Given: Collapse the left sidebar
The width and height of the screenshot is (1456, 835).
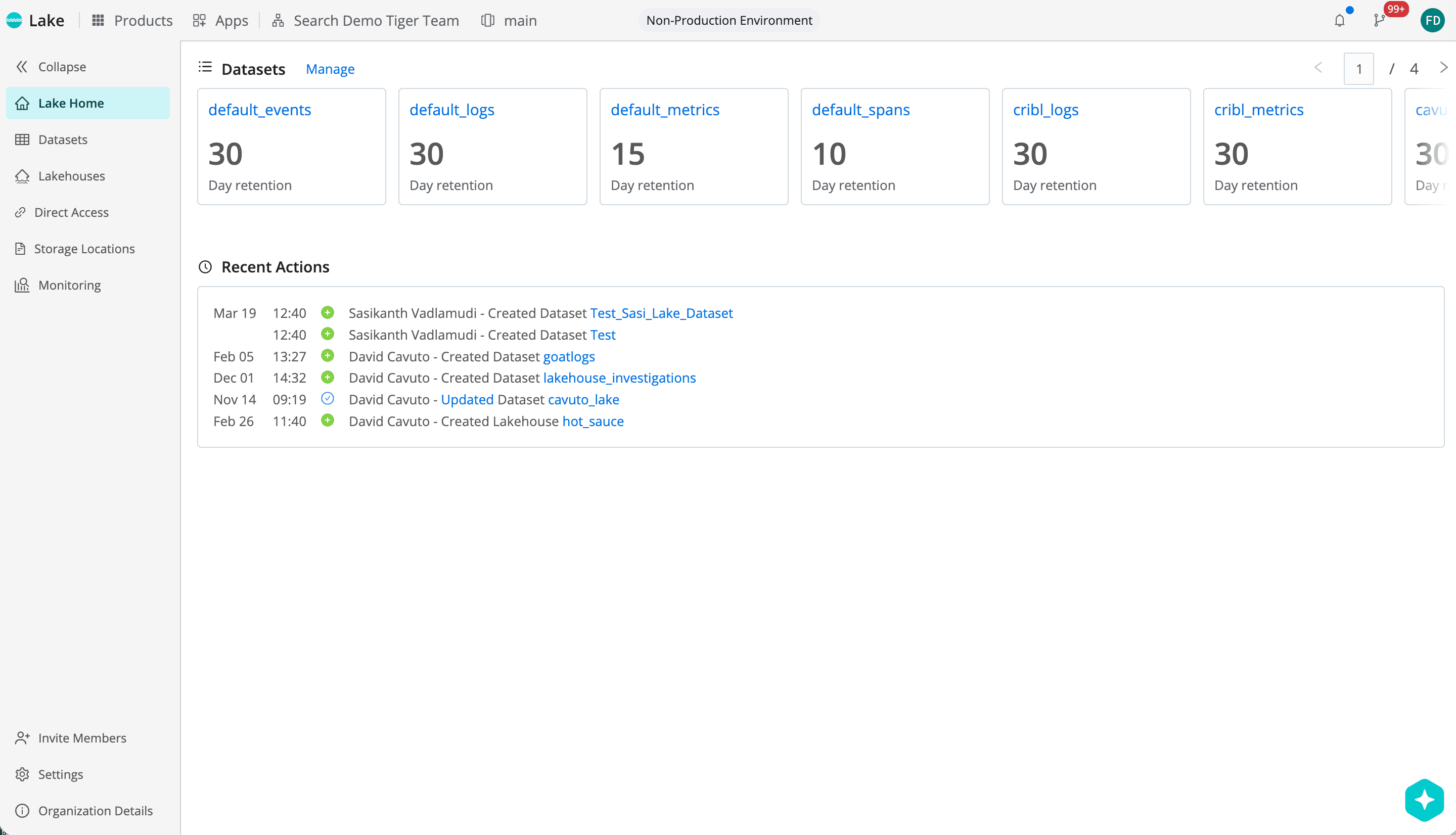Looking at the screenshot, I should (51, 67).
